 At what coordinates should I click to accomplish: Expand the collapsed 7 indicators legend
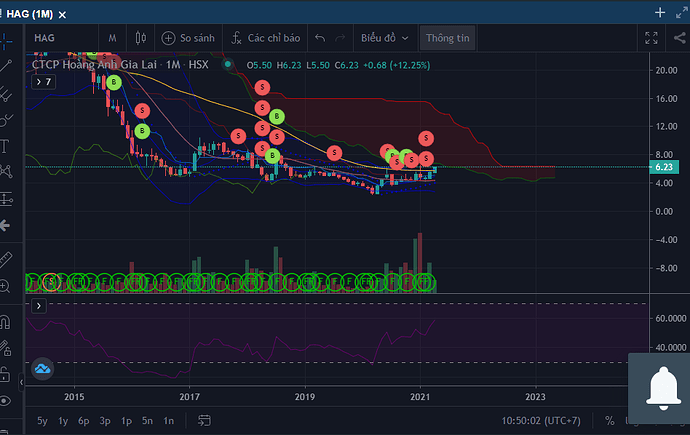click(43, 82)
